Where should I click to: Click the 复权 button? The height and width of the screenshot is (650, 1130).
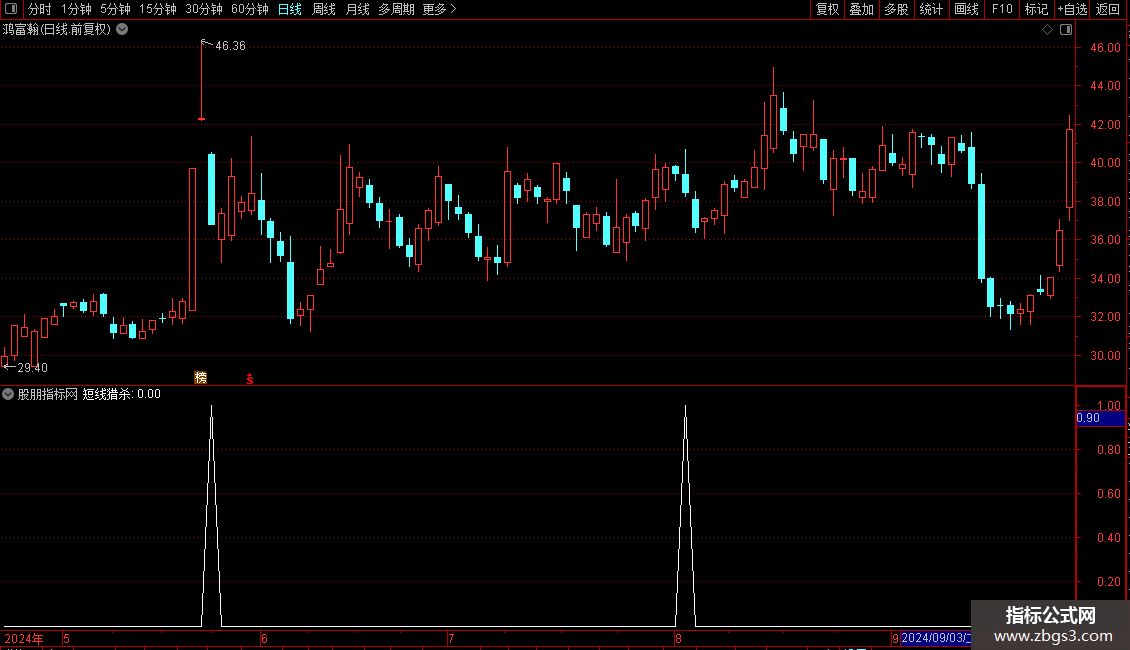coord(827,9)
